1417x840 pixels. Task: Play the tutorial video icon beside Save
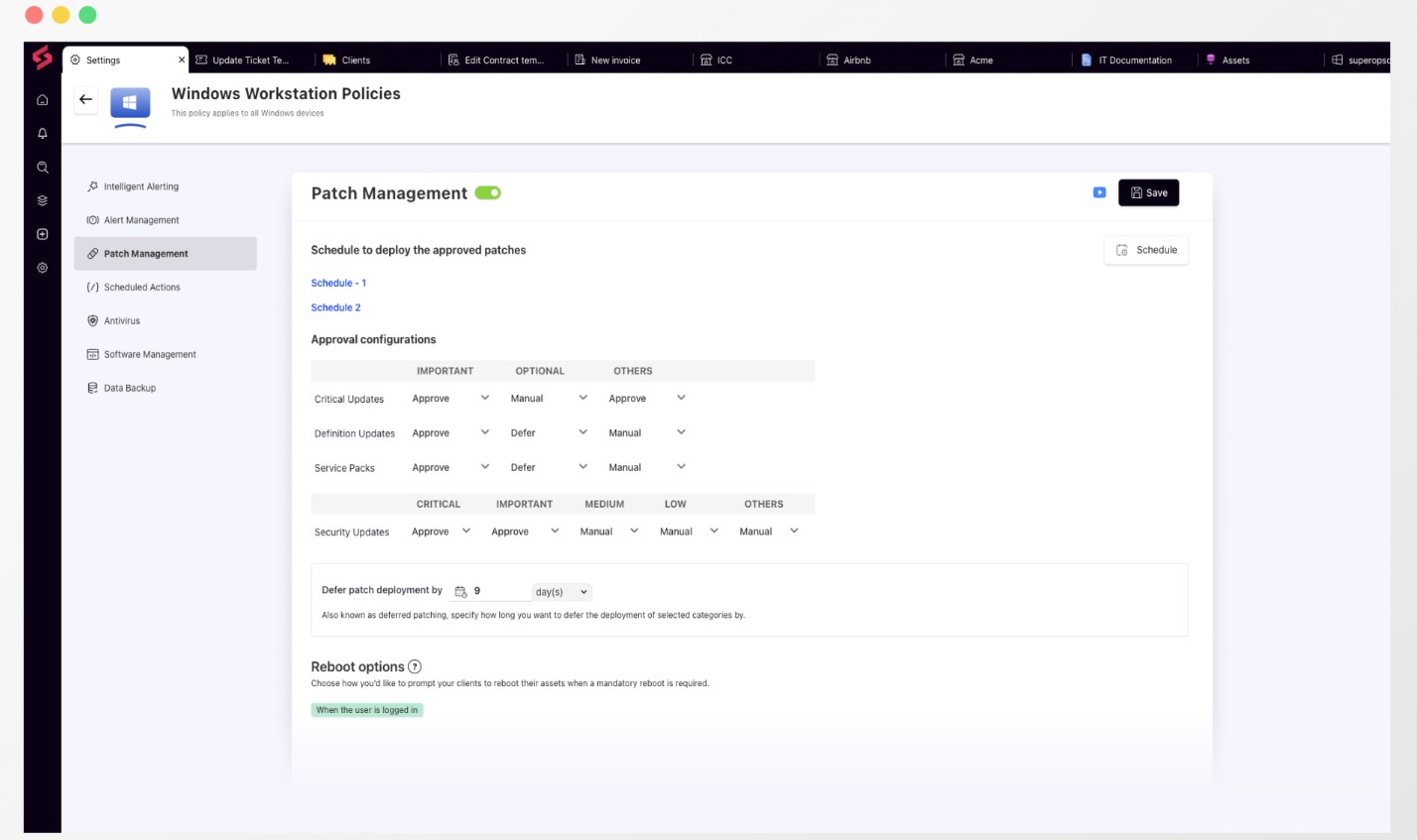[1099, 193]
